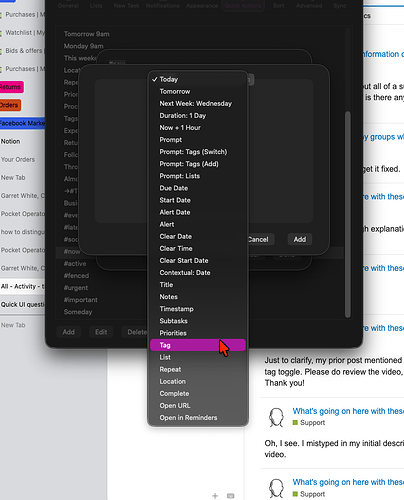
Task: Select Now + 1 Hour option
Action: coord(198,128)
